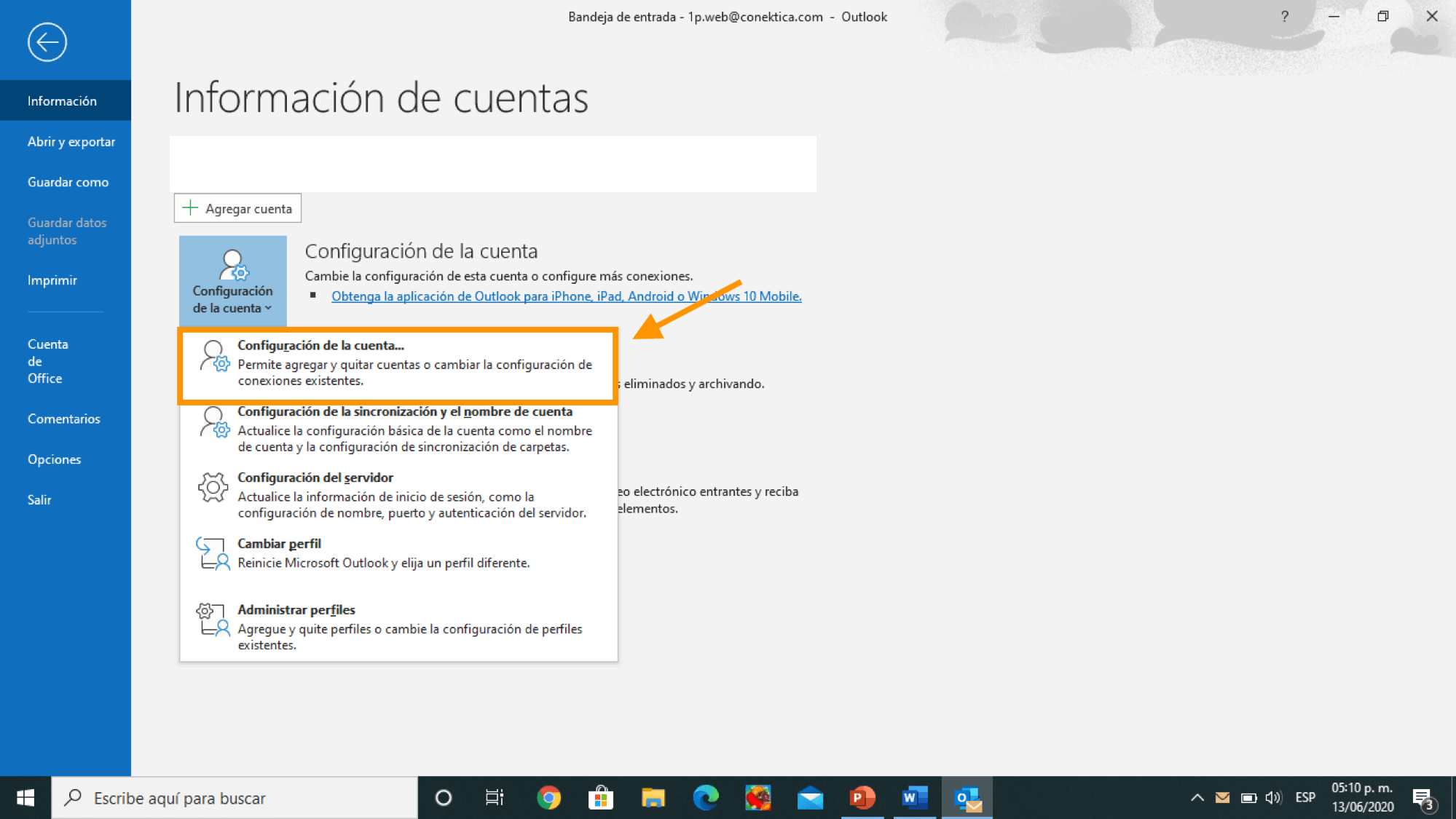Click the Windows search box

235,798
